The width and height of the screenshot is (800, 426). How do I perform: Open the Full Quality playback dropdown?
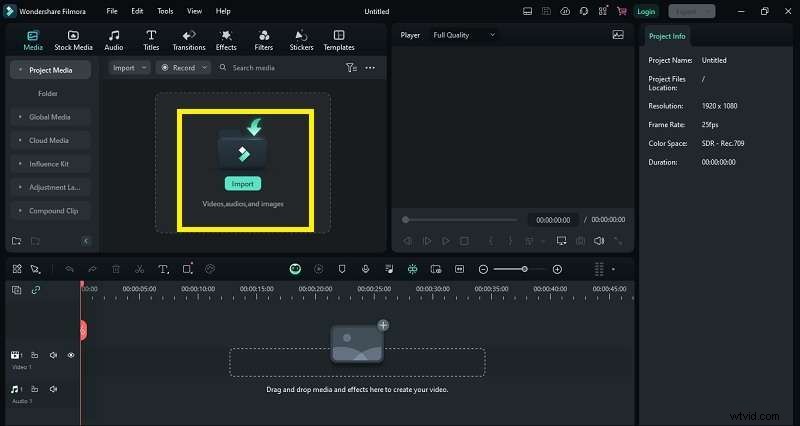(x=464, y=35)
